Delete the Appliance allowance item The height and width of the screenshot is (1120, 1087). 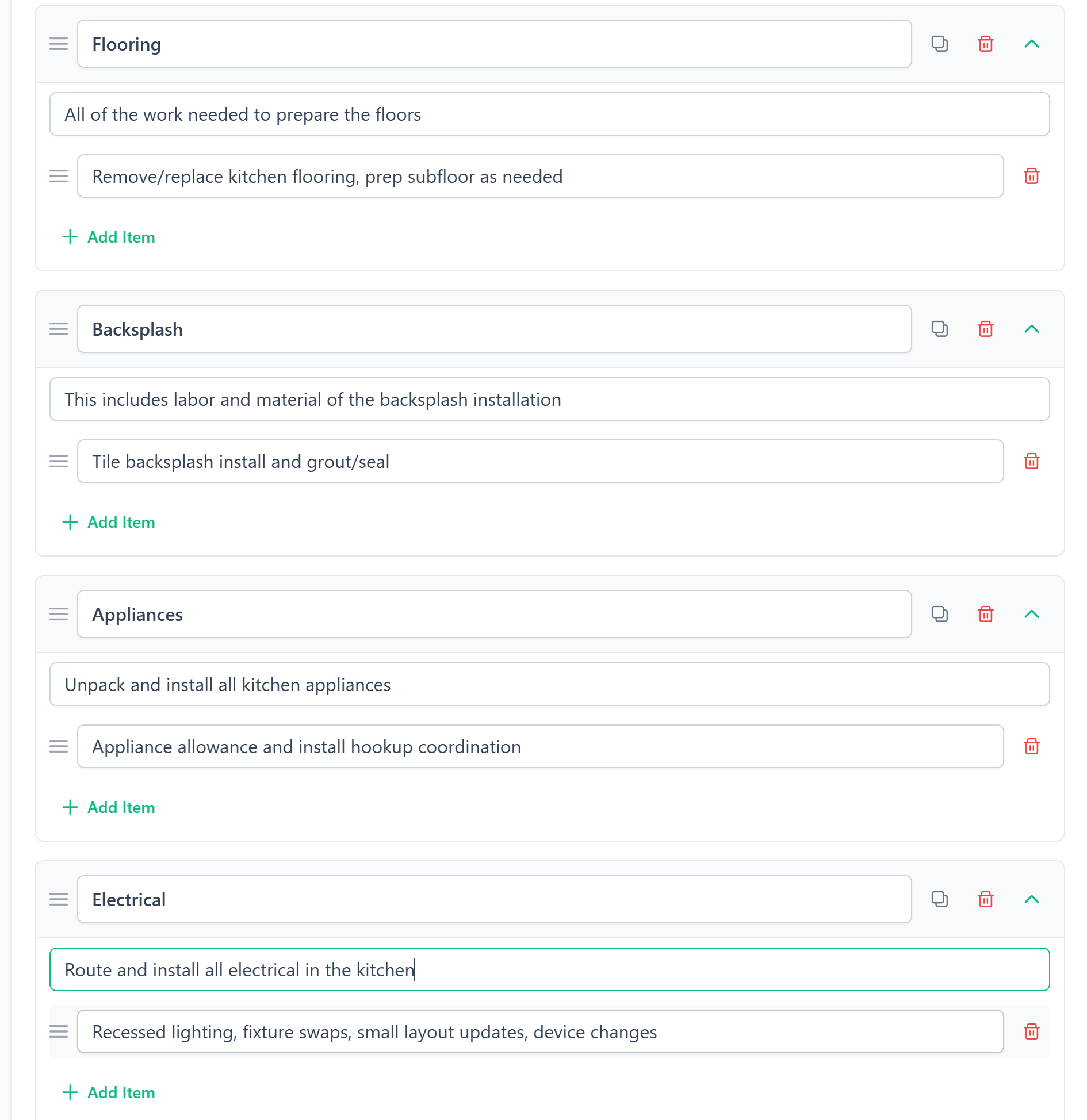1031,746
